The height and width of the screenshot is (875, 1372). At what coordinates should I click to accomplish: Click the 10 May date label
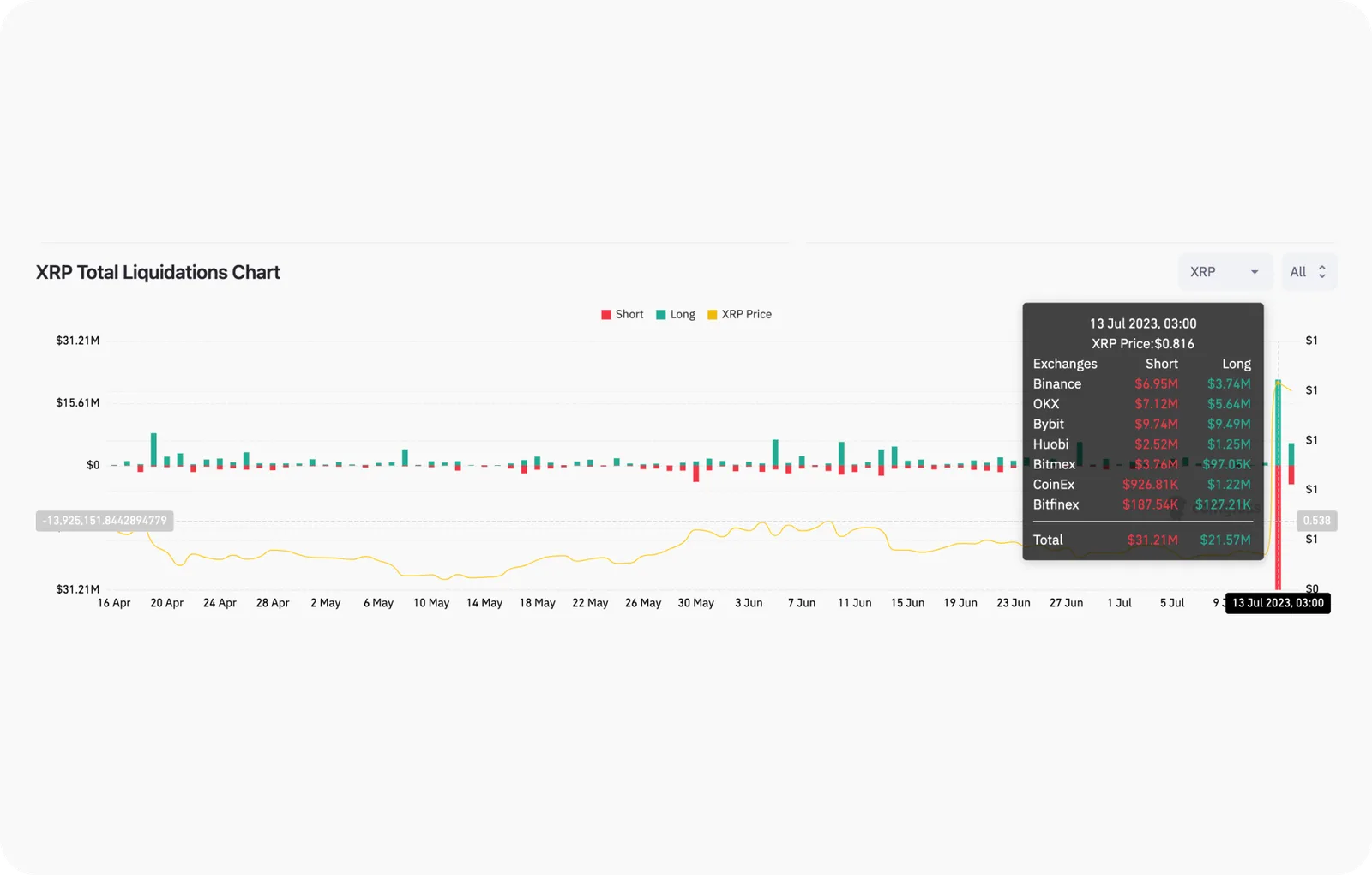pyautogui.click(x=431, y=603)
